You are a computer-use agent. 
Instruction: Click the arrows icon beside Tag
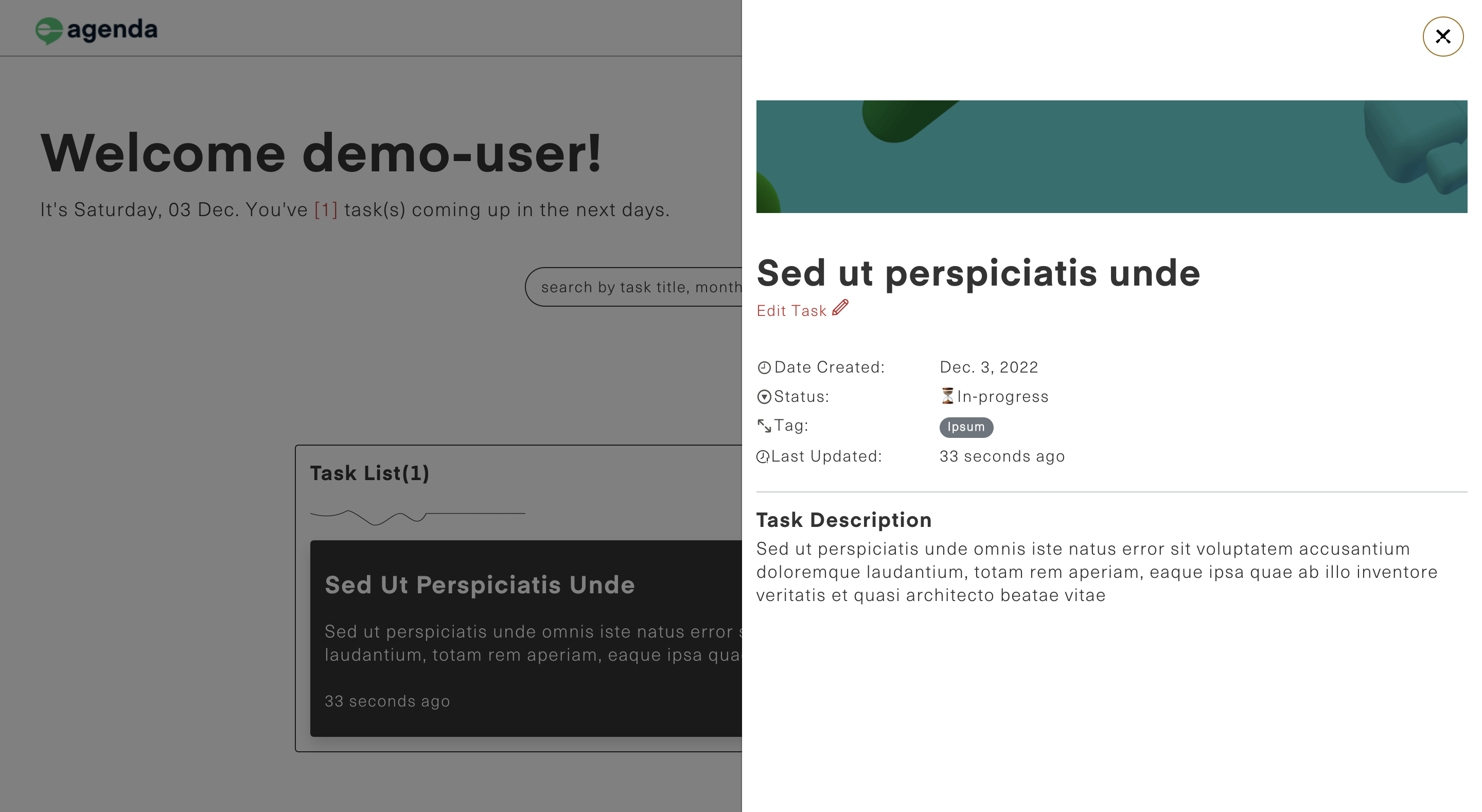point(764,426)
